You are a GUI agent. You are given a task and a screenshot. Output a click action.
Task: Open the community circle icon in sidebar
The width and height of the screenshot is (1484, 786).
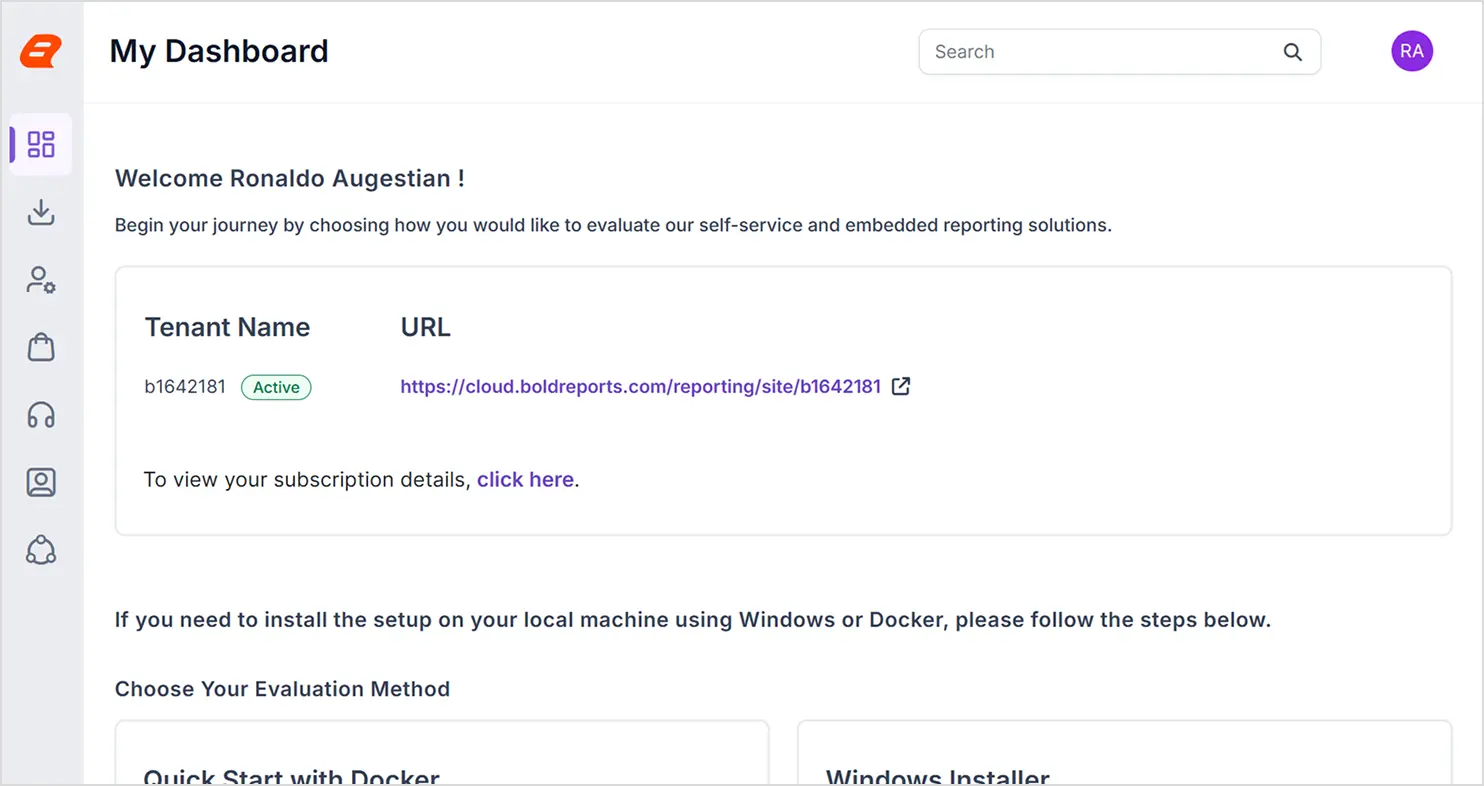(x=41, y=550)
